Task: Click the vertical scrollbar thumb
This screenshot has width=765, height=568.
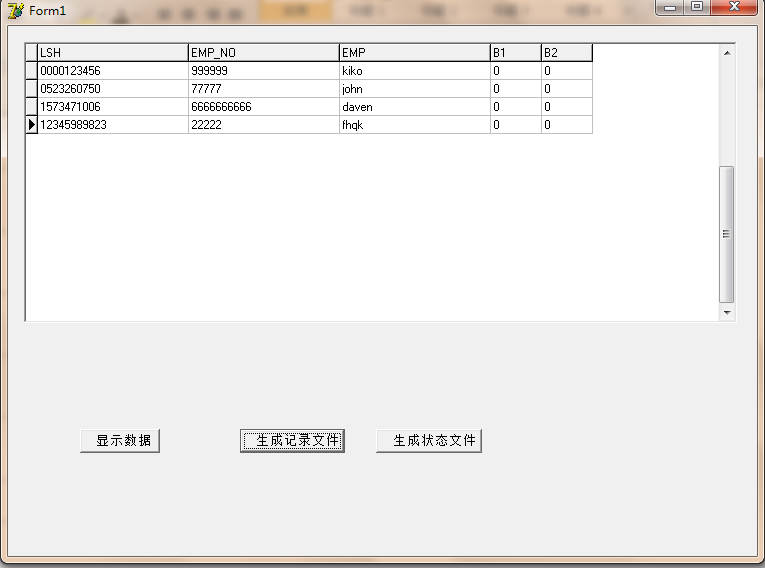Action: point(727,234)
